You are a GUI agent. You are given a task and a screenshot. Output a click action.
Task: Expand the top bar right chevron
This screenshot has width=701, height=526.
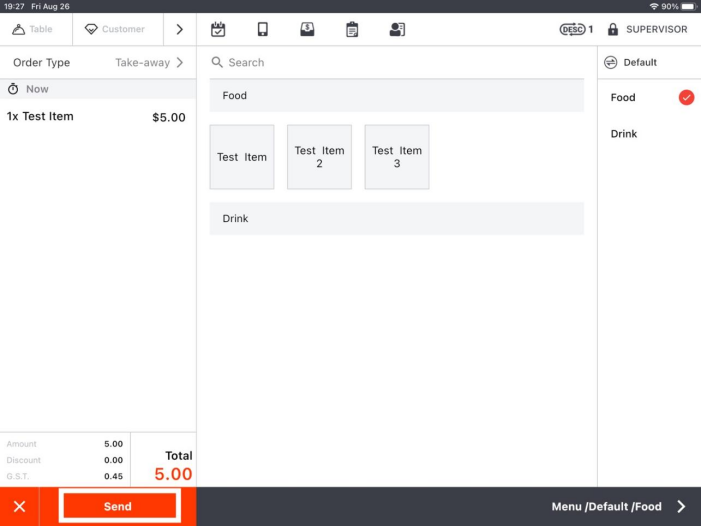[x=180, y=29]
